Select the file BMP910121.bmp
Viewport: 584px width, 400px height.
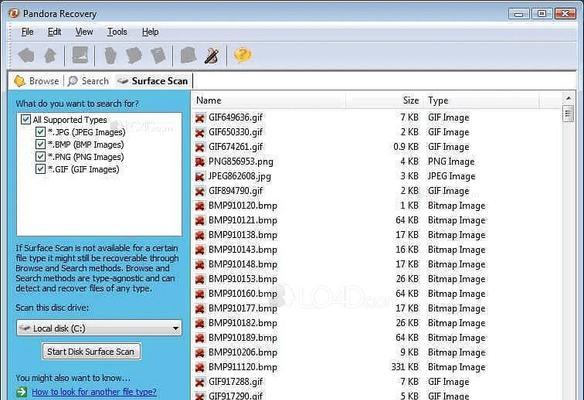tap(242, 220)
